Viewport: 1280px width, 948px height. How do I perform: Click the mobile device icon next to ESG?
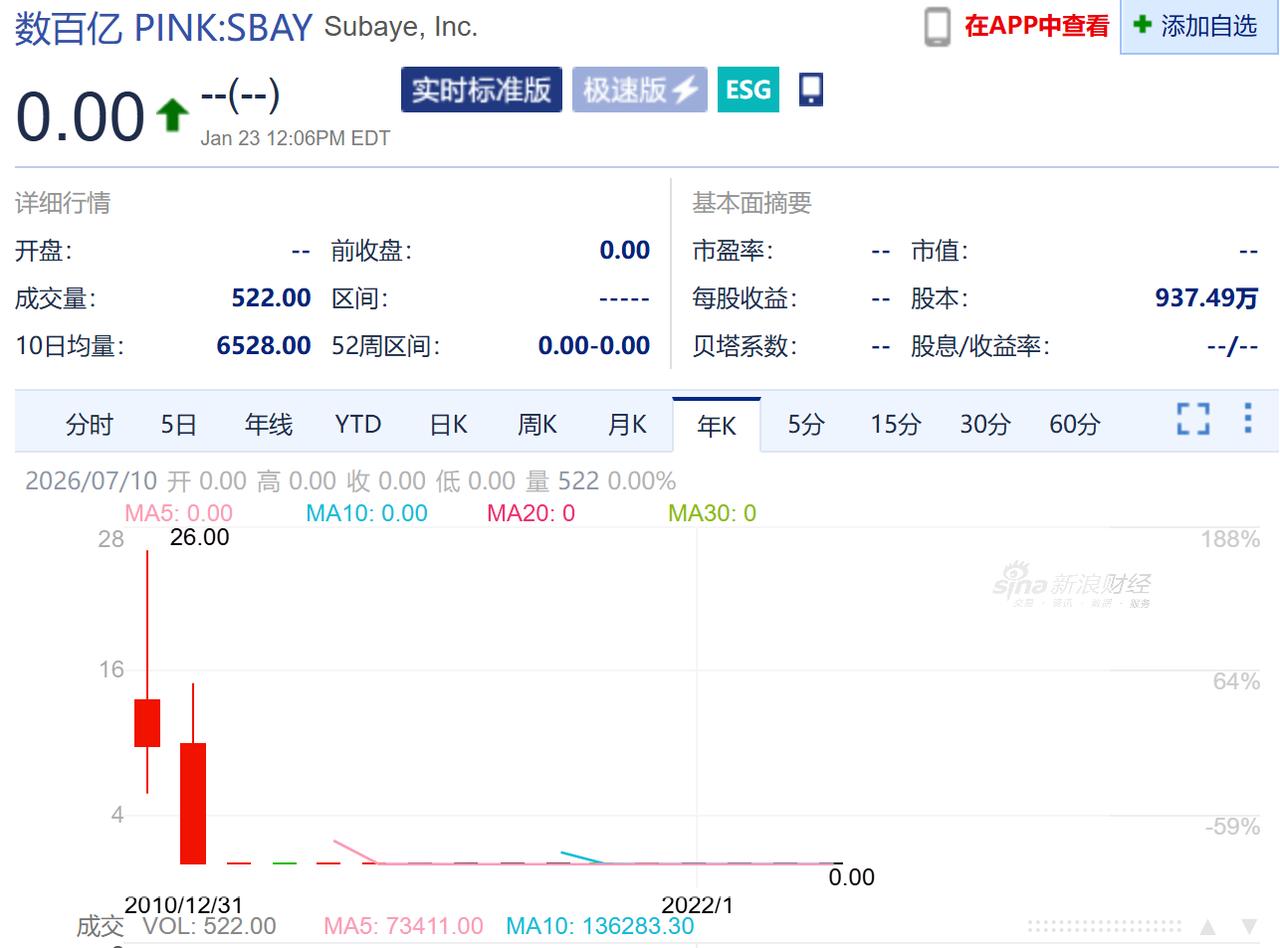point(811,90)
